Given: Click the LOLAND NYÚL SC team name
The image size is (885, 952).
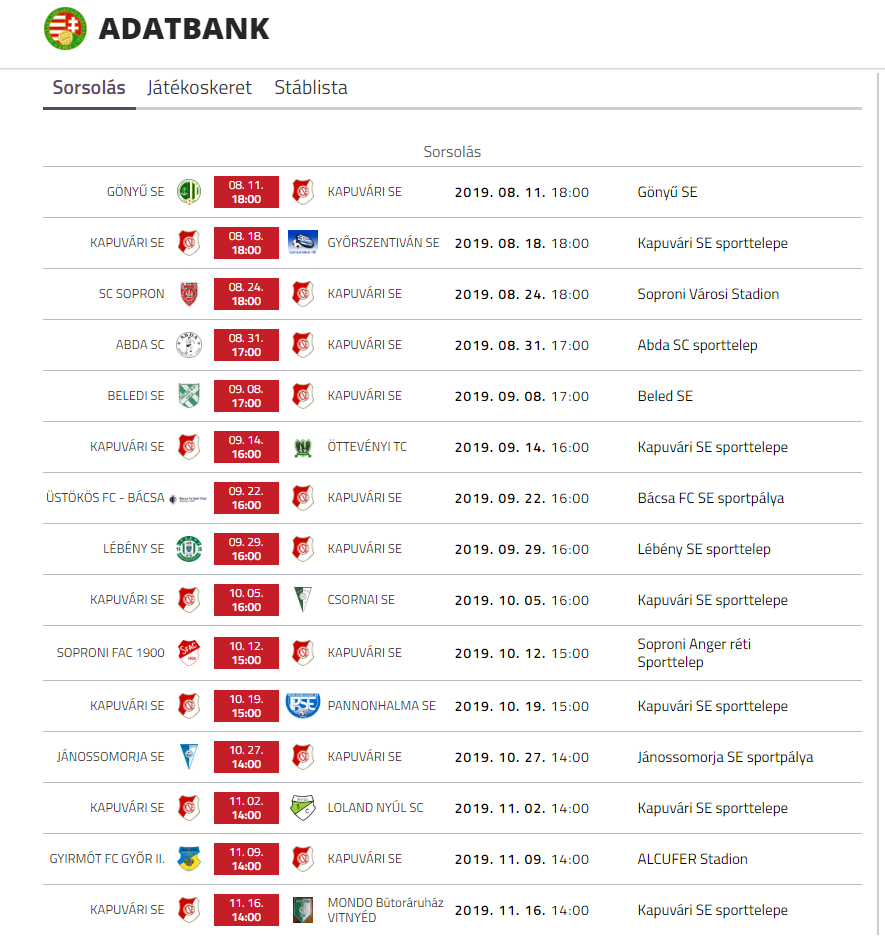Looking at the screenshot, I should coord(375,808).
